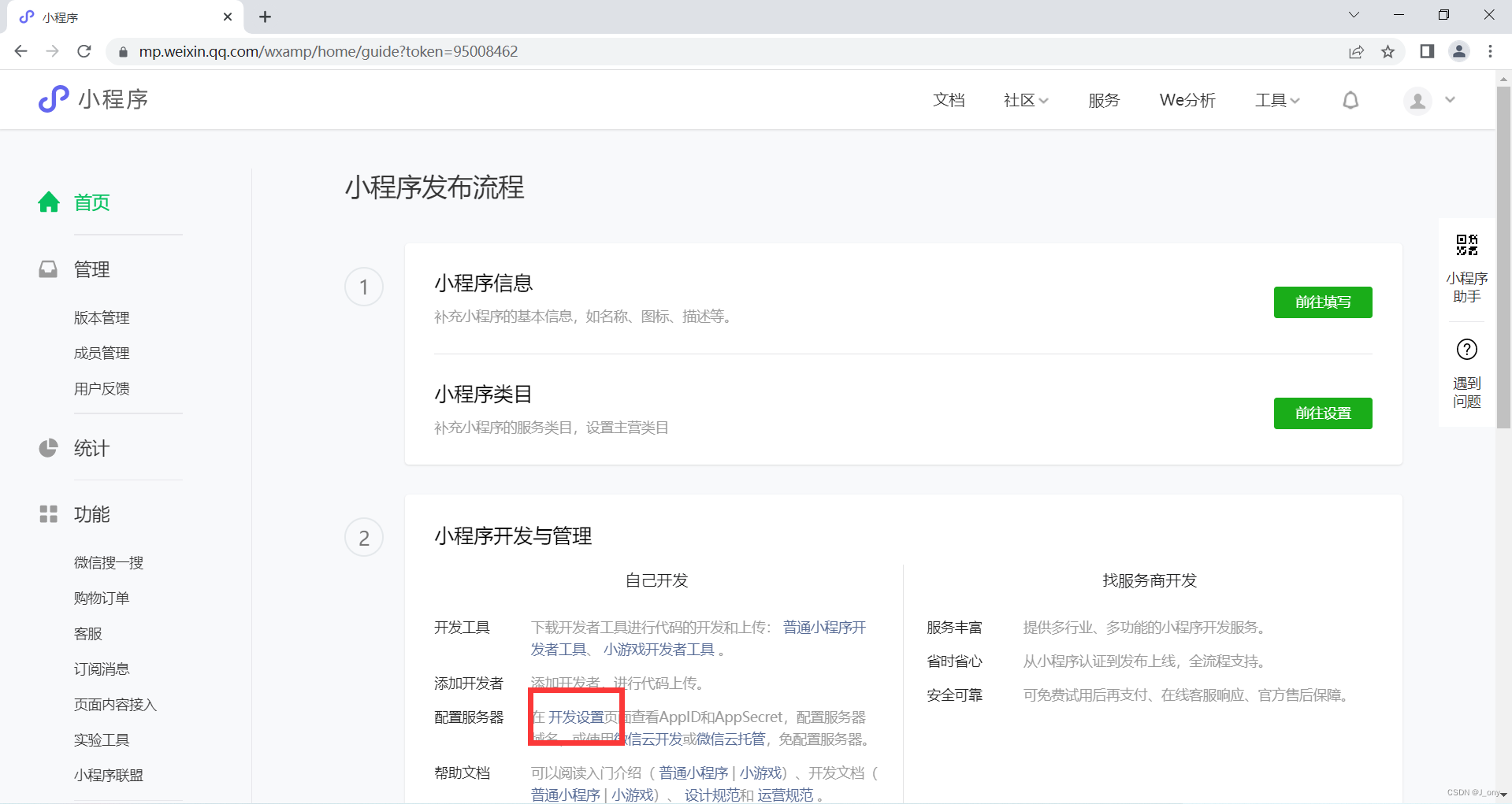Click the 小程序 logo icon in header
The height and width of the screenshot is (804, 1512).
(54, 99)
